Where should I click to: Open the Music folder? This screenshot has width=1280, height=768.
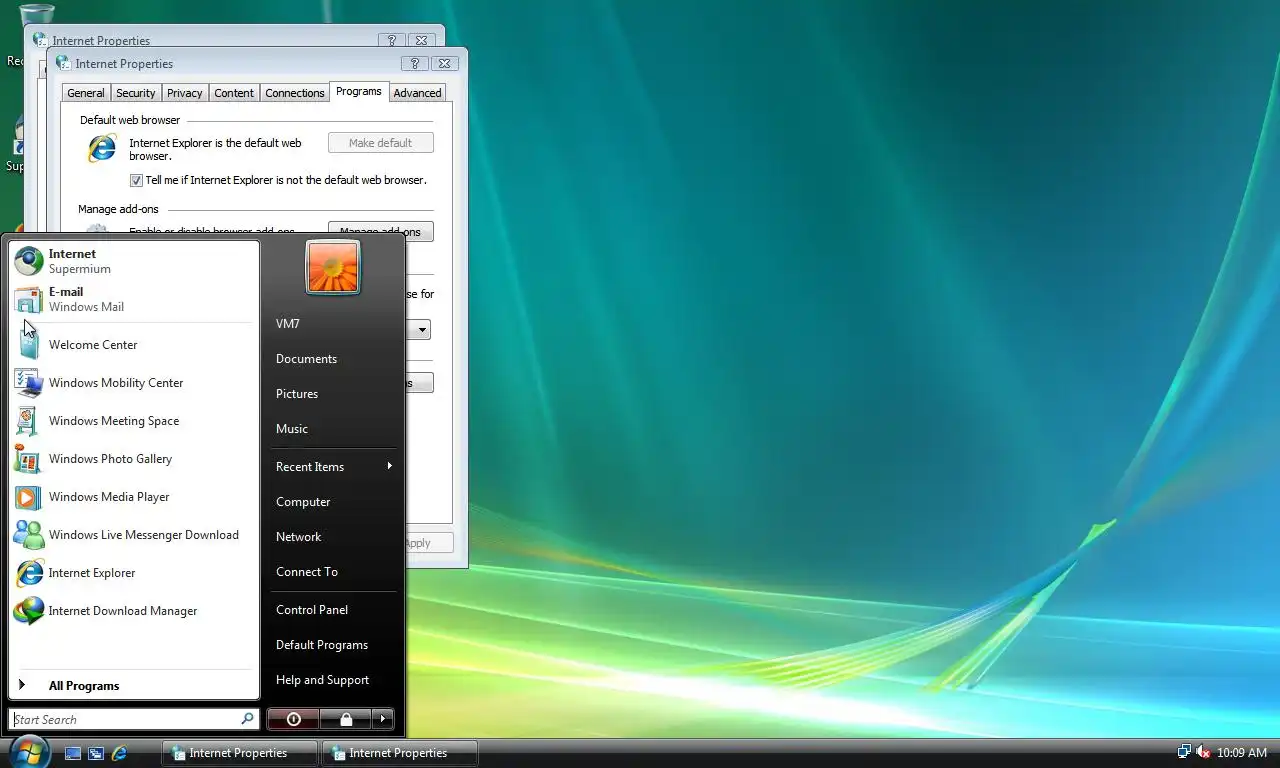point(333,429)
